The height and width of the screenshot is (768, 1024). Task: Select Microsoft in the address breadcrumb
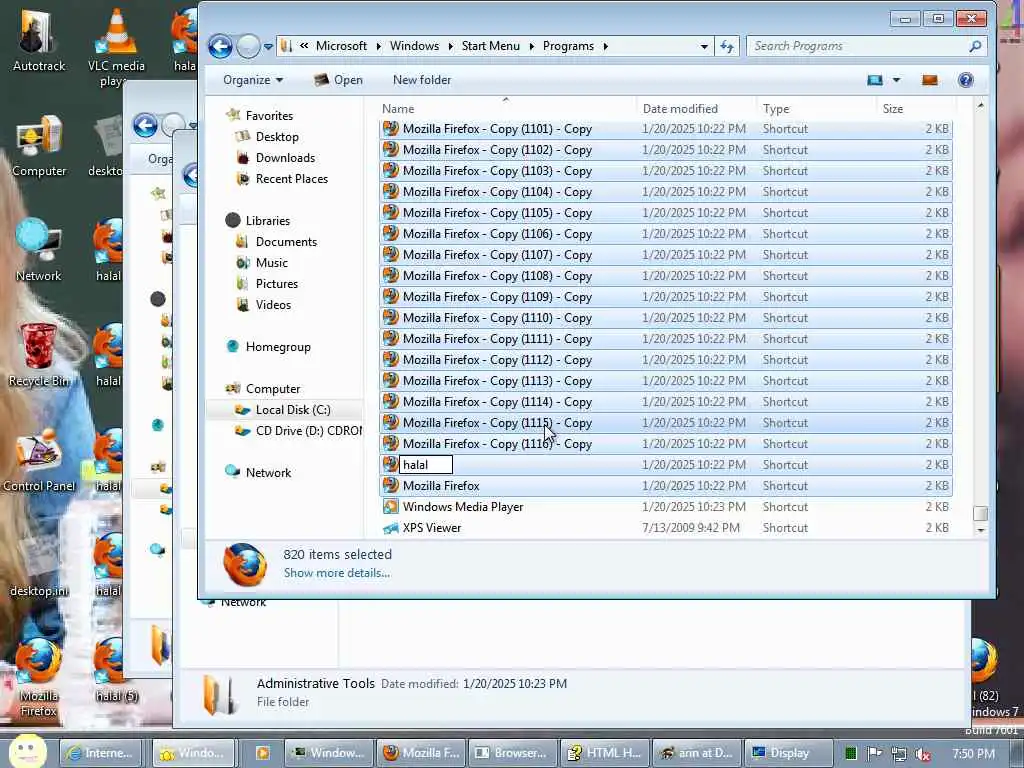[341, 46]
